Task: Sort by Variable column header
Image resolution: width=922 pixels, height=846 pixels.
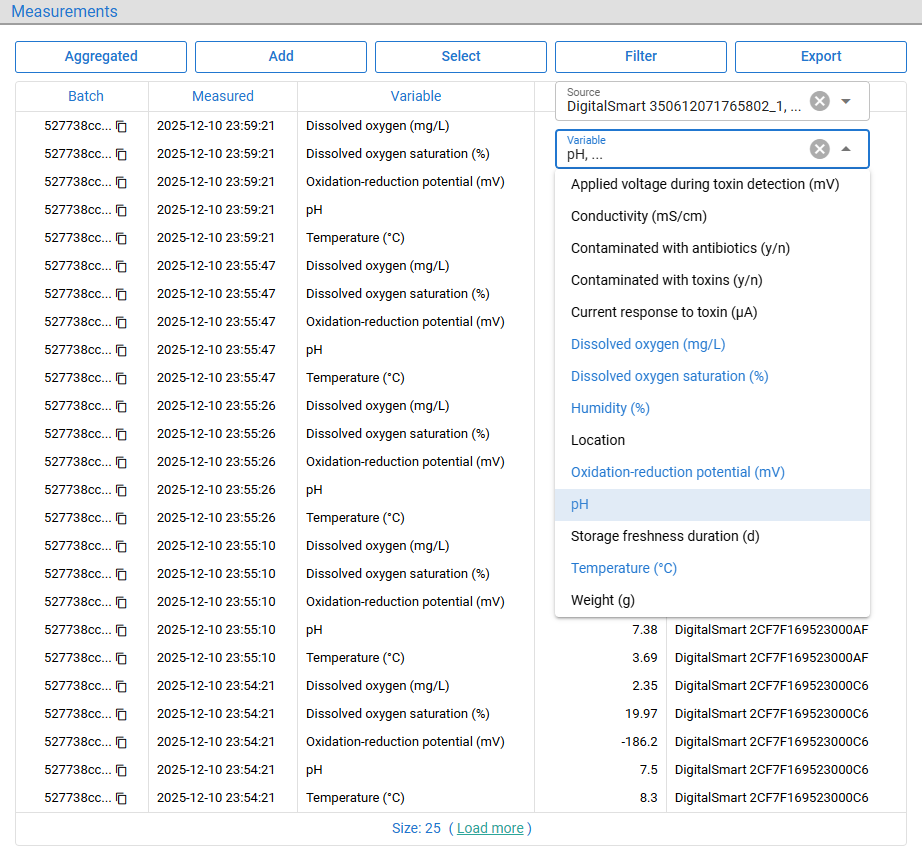Action: coord(416,96)
